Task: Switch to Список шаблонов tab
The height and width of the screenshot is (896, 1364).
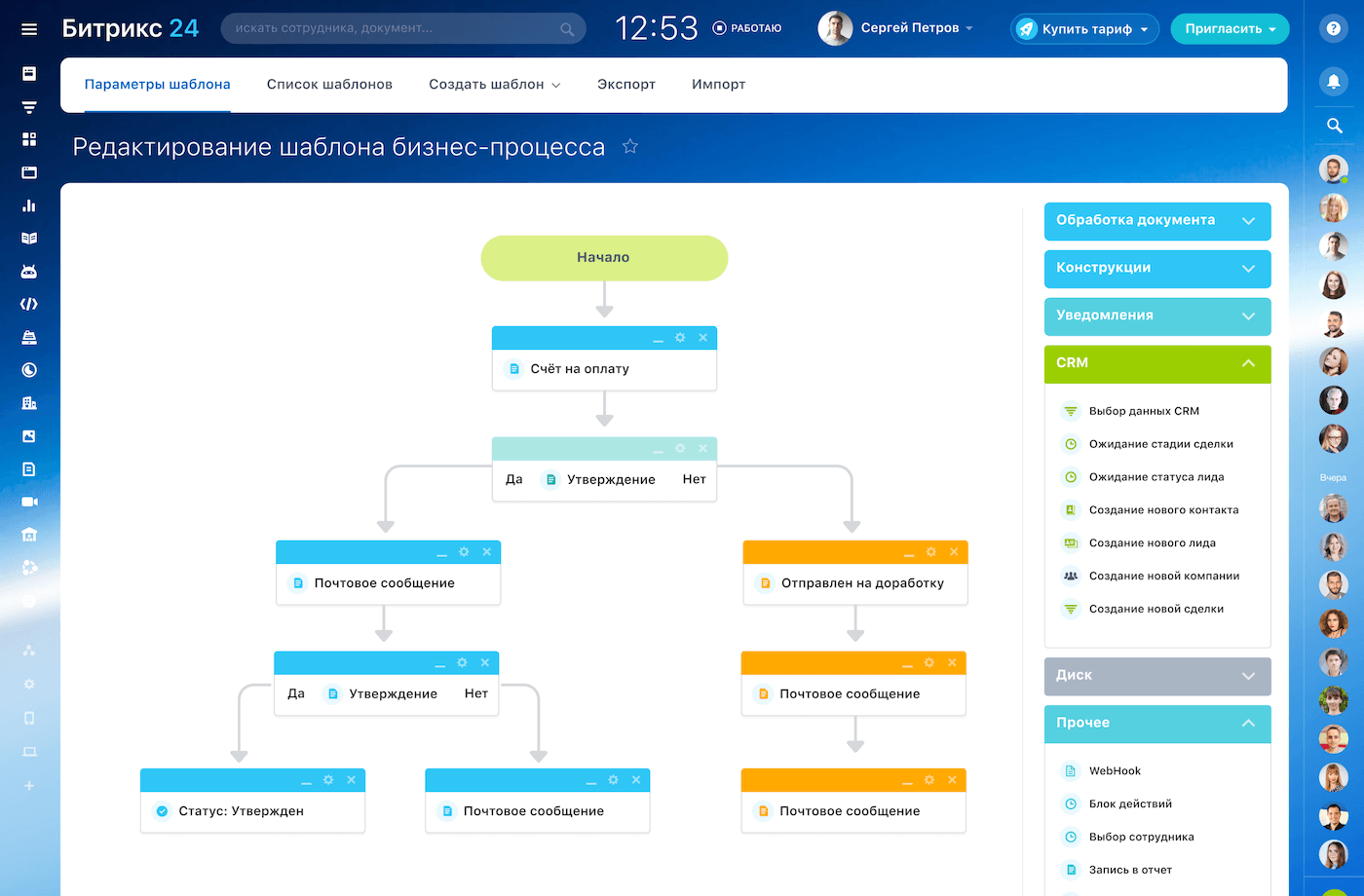Action: point(329,85)
